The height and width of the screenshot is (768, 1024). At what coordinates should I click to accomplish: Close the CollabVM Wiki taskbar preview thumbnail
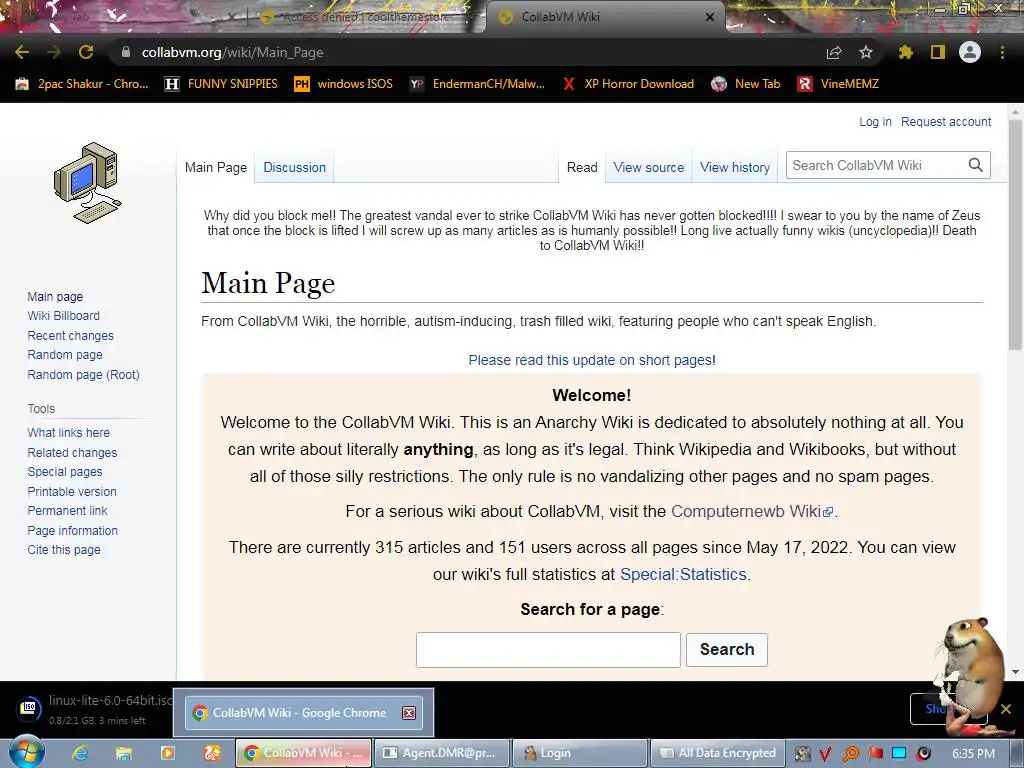tap(409, 712)
